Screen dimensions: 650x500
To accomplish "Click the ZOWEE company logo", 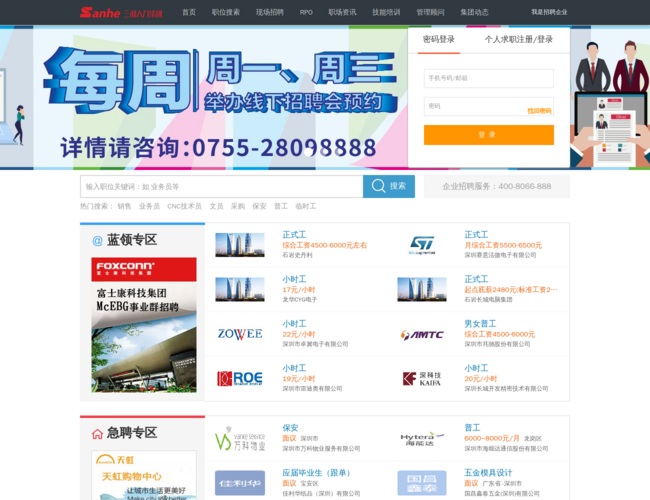I will [240, 334].
